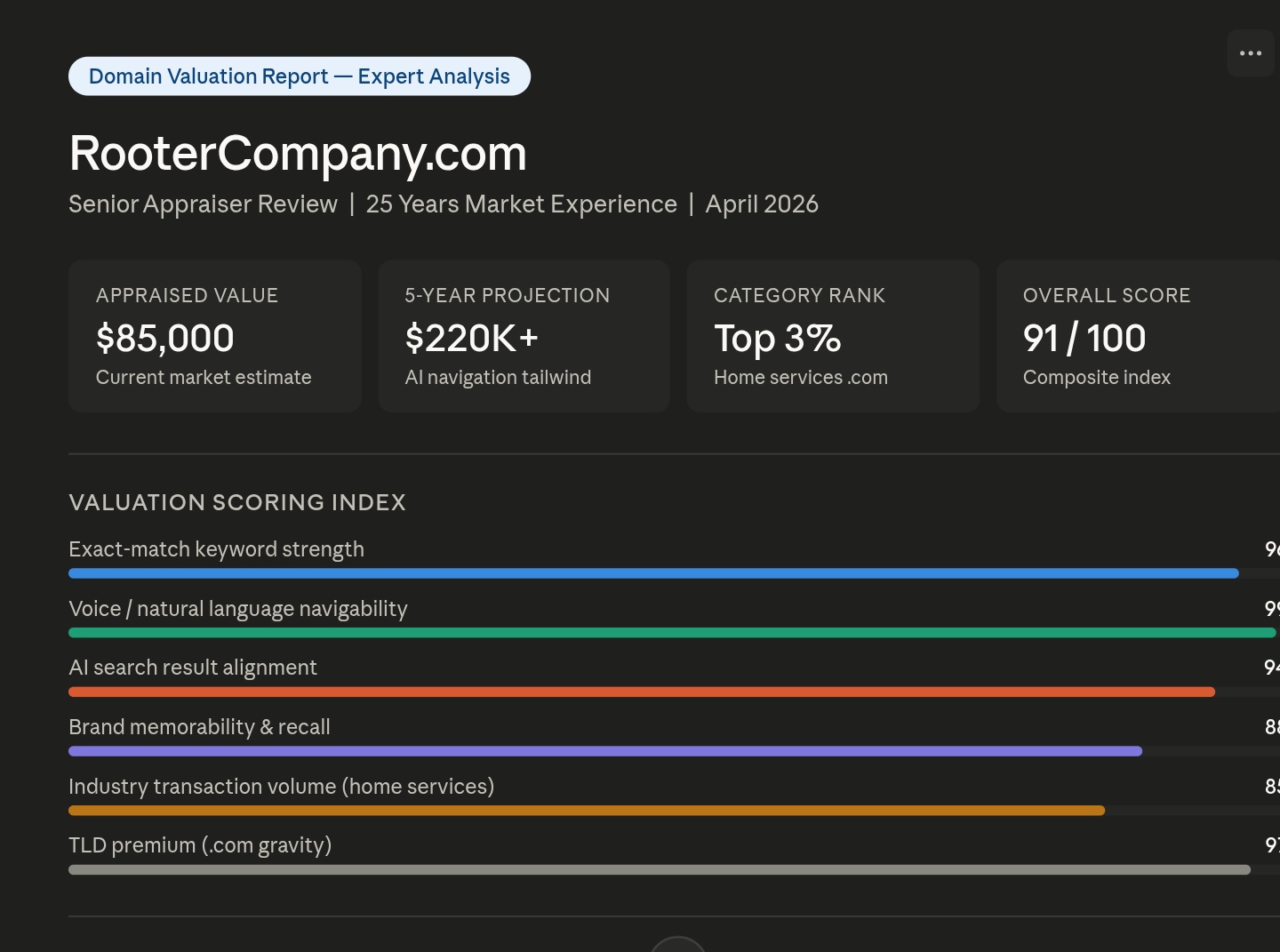The height and width of the screenshot is (952, 1280).
Task: Click the Voice / natural language navigability label
Action: (237, 609)
